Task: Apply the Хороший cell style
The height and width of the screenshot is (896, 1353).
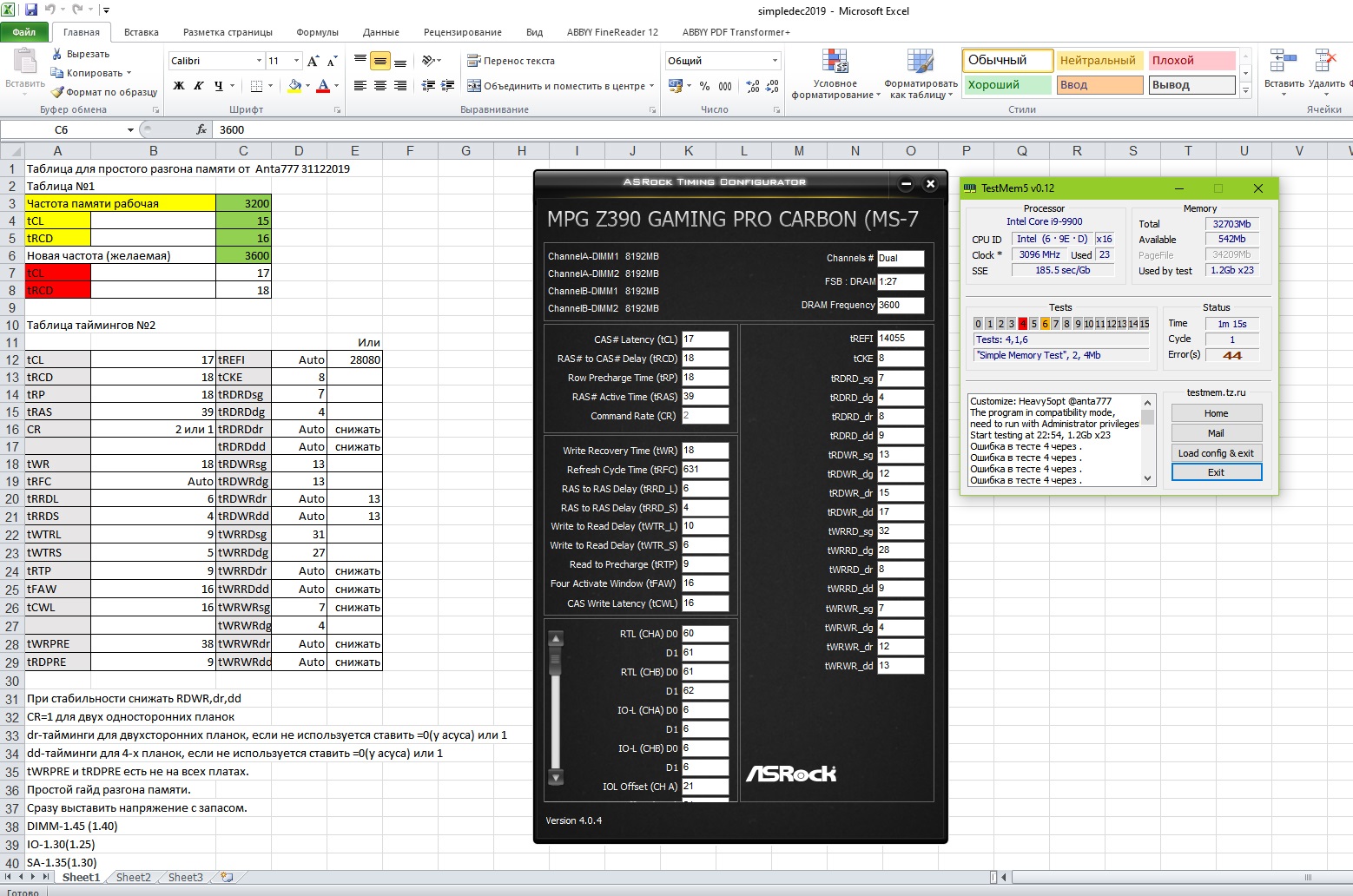Action: tap(1007, 84)
